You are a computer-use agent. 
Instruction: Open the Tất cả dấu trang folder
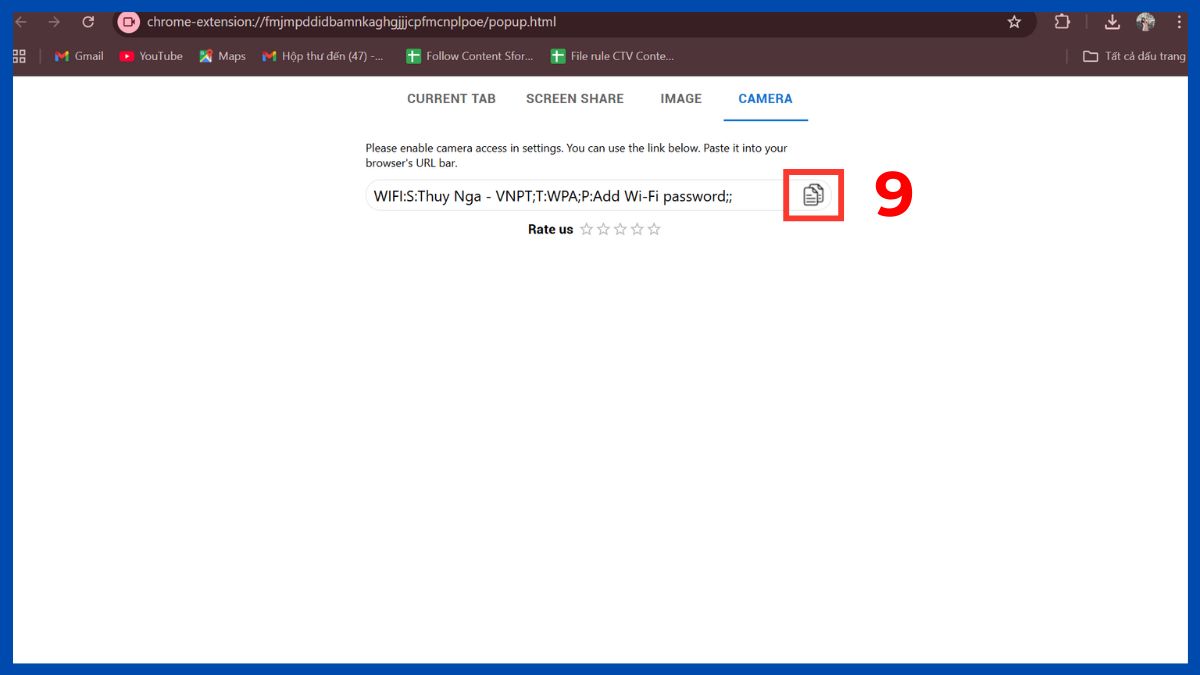(x=1135, y=56)
